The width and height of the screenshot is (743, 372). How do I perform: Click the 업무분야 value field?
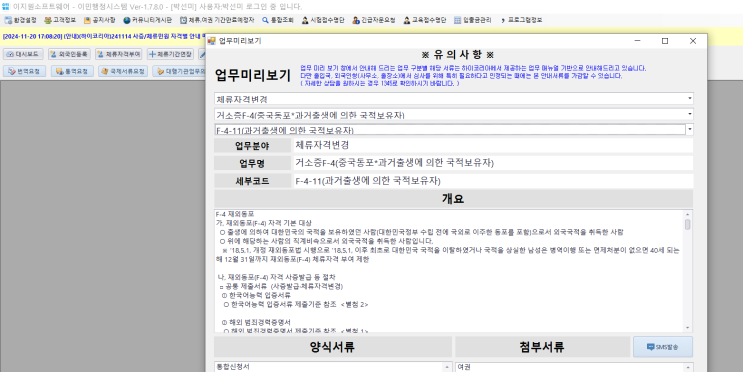[x=493, y=145]
